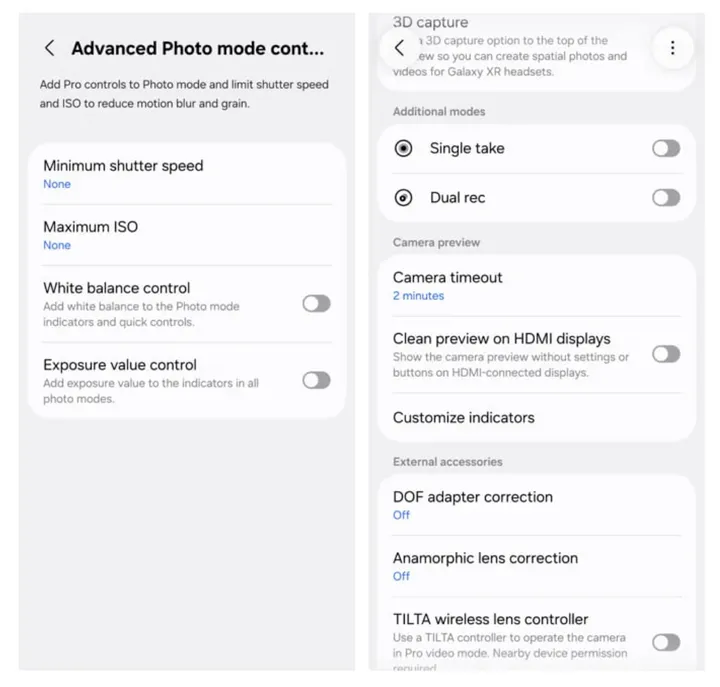Turn on TILTA wireless lens controller
The width and height of the screenshot is (720, 687).
point(666,642)
